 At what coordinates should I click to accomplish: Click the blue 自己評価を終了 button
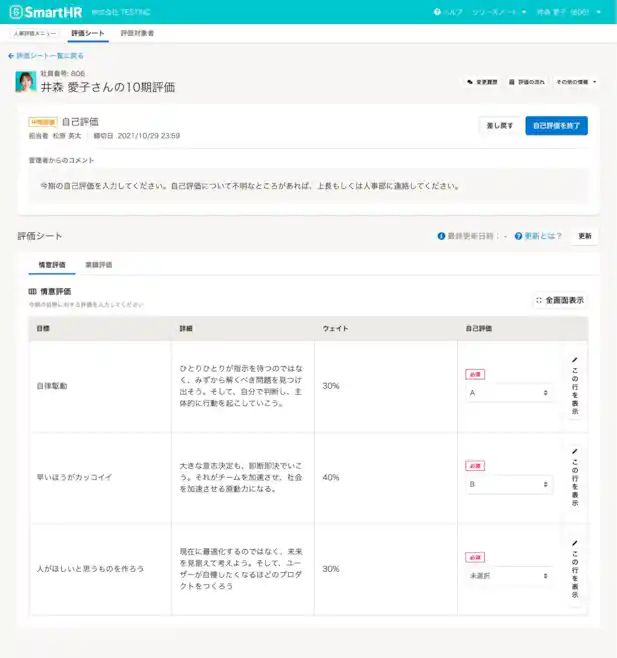557,125
